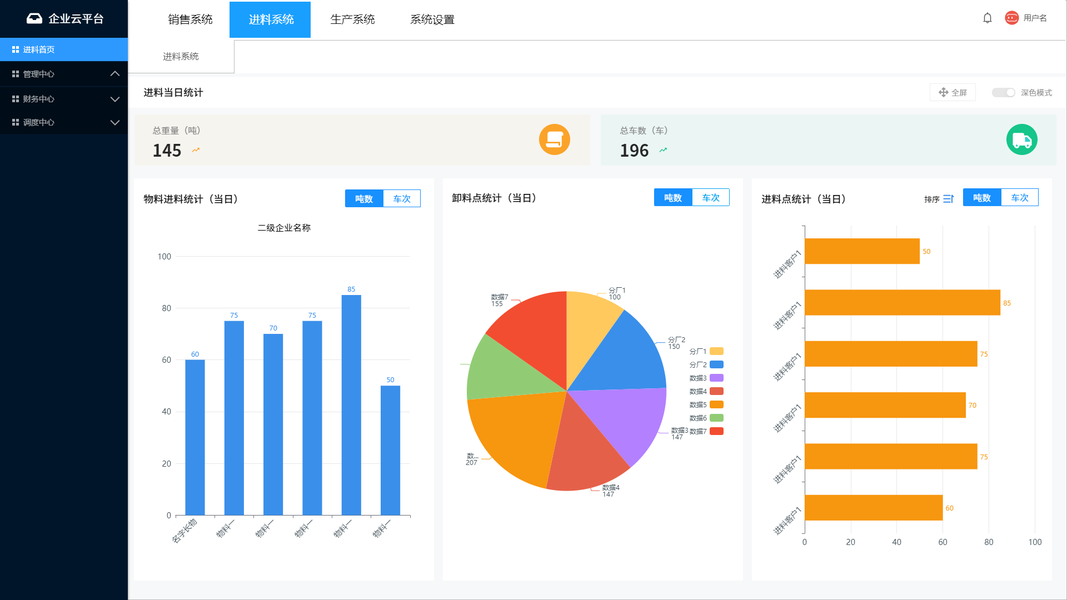Click the 数据6 green legend swatch
This screenshot has height=600, width=1067.
point(717,418)
